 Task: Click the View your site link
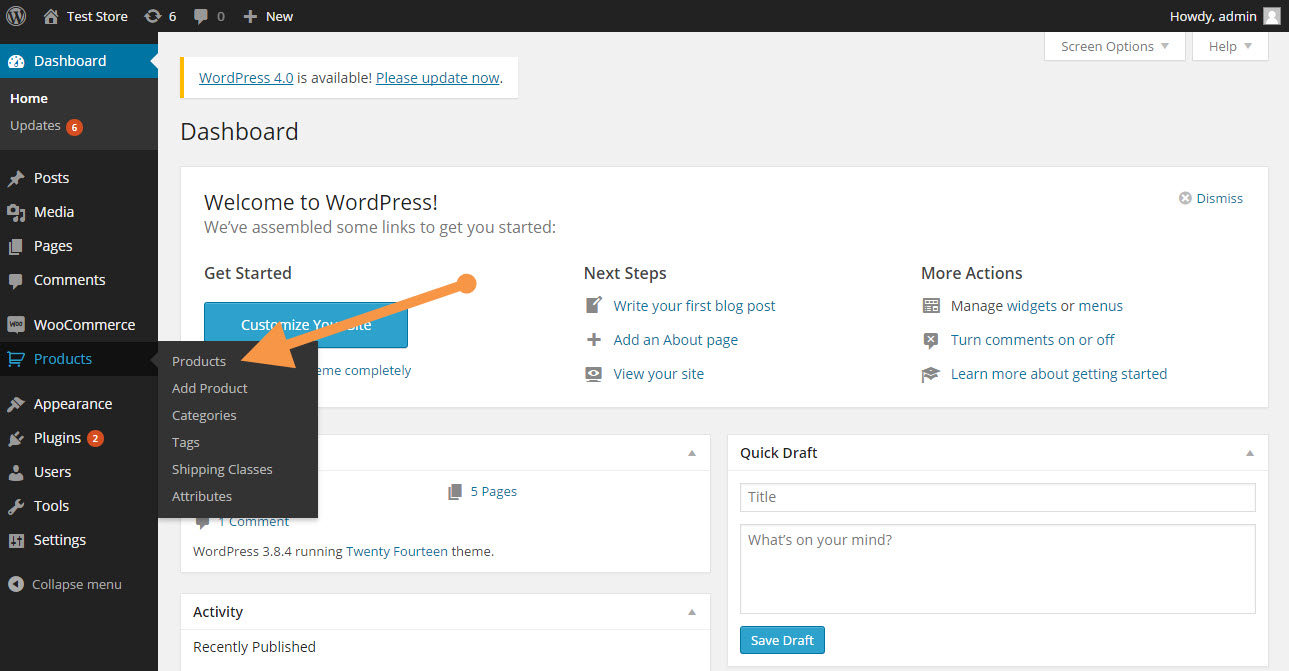point(659,374)
